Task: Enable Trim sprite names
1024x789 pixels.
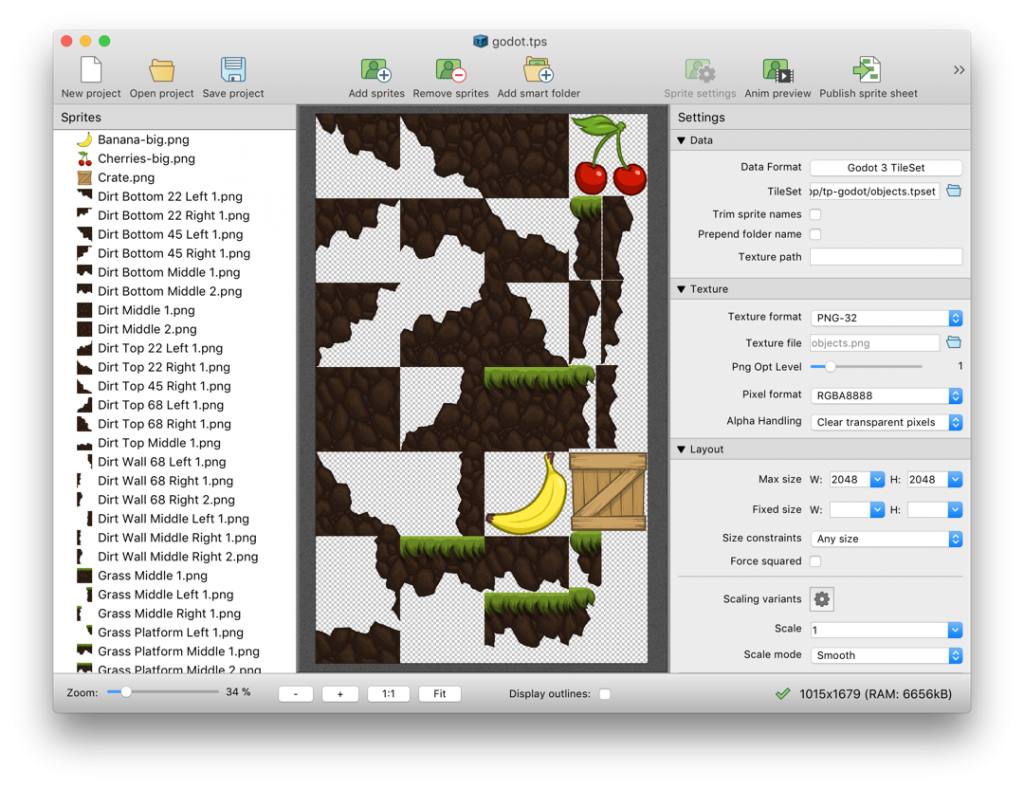Action: click(x=814, y=214)
